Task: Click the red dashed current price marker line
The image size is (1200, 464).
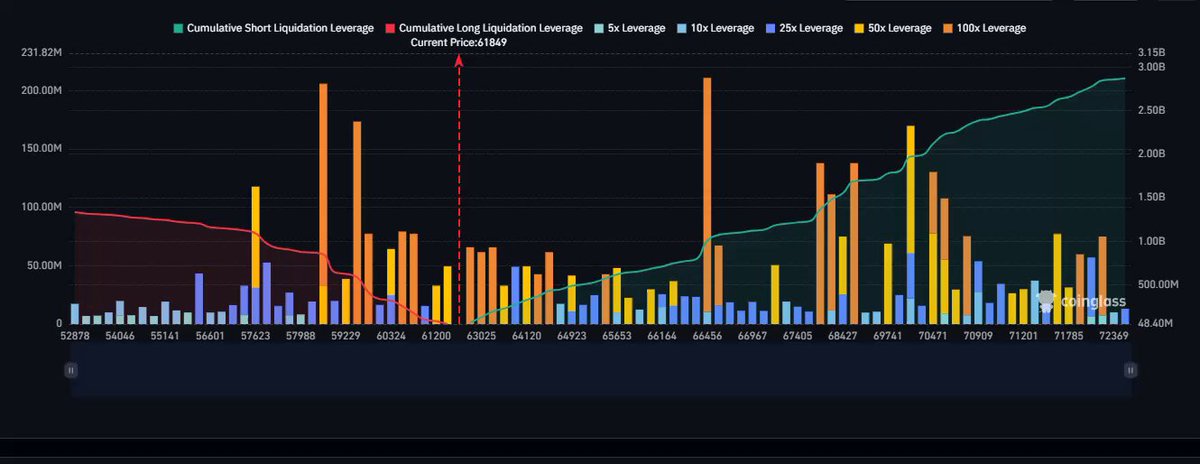Action: (459, 190)
